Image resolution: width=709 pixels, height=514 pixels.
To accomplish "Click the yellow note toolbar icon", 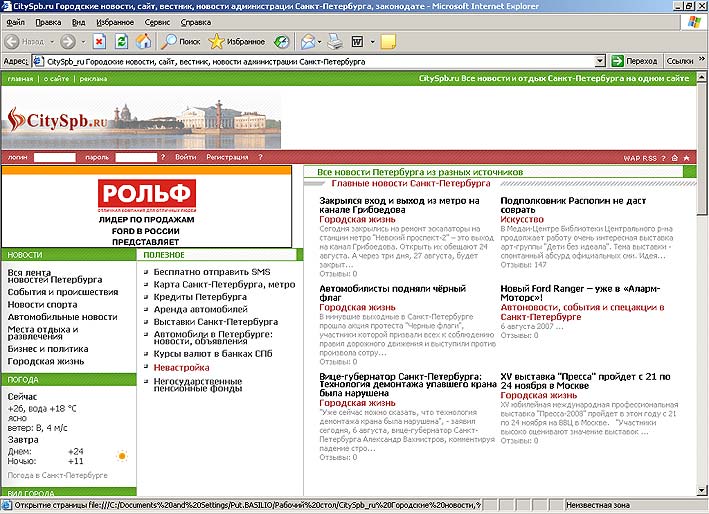I will point(388,42).
